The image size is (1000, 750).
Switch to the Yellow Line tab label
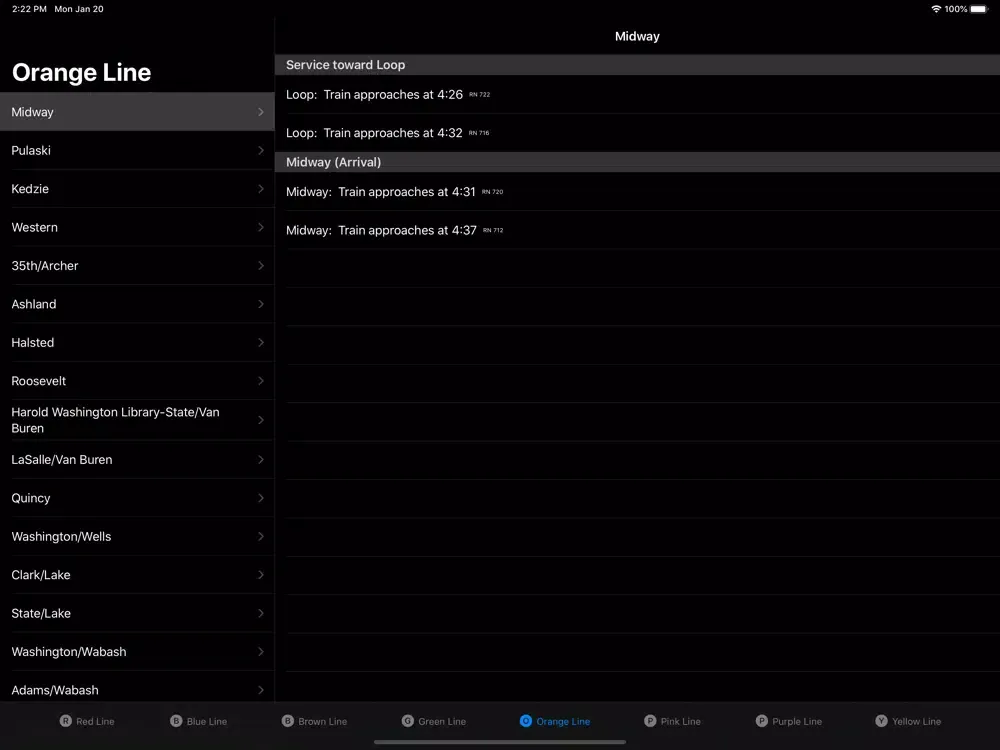coord(916,721)
